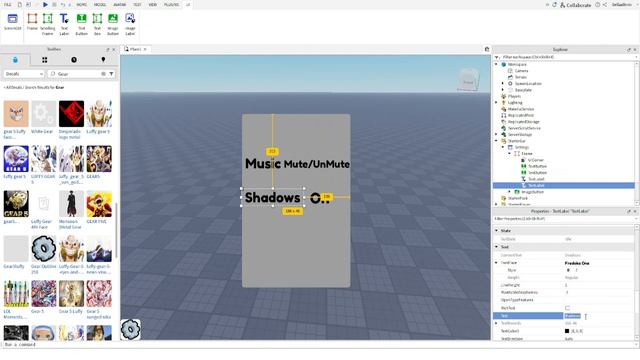Screen dimensions: 640x360
Task: Collapse the Workspace tree node
Action: click(x=496, y=64)
